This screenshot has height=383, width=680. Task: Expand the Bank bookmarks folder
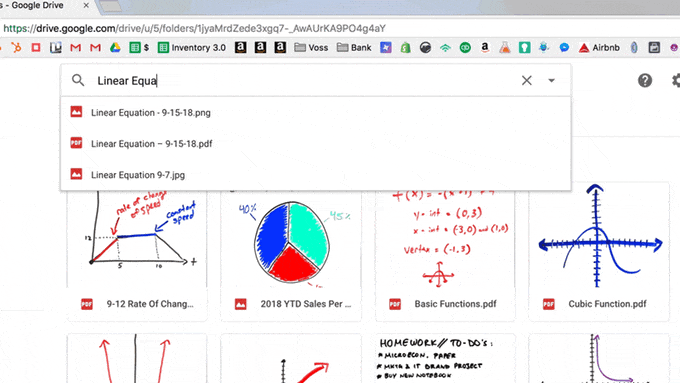tap(354, 48)
